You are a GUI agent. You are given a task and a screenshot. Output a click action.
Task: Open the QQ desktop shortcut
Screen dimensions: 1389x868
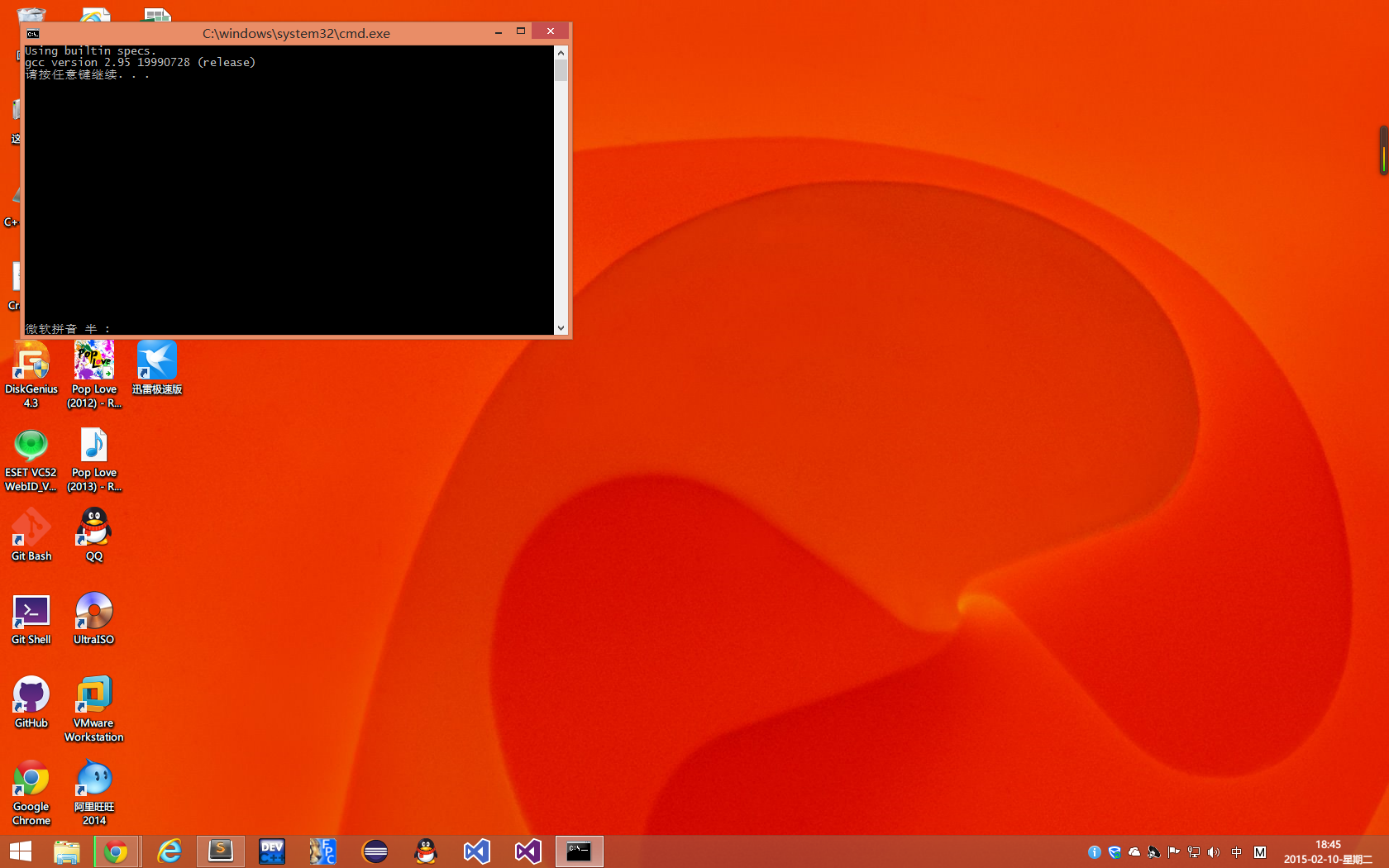[x=94, y=535]
